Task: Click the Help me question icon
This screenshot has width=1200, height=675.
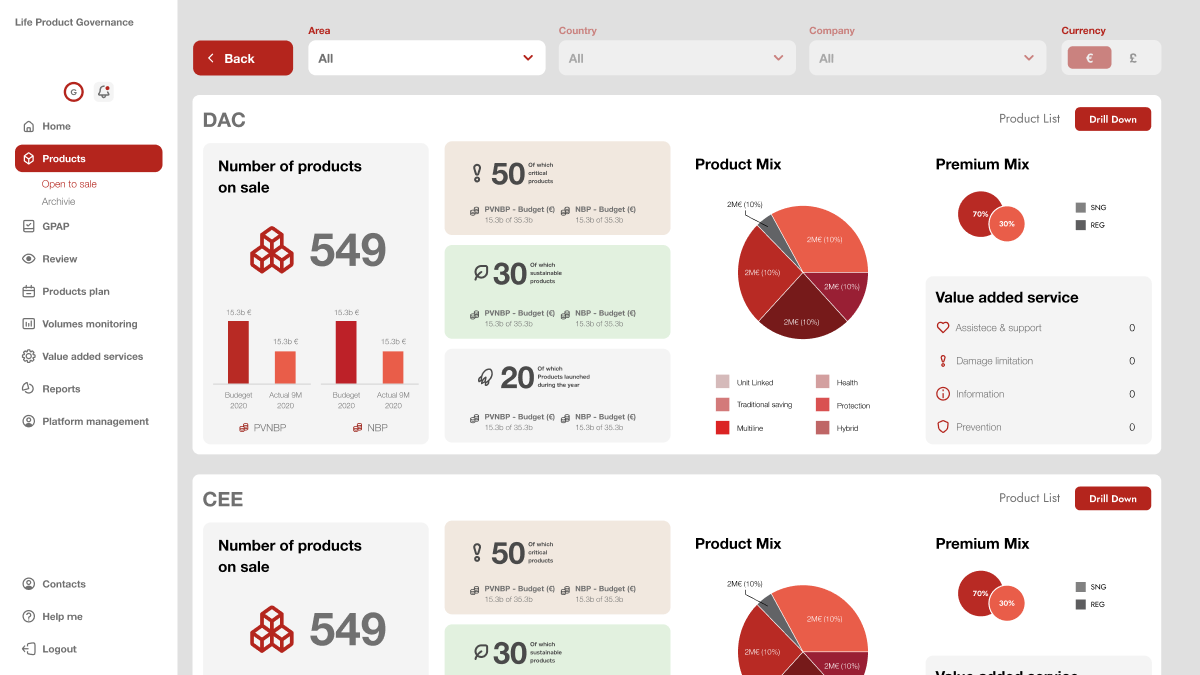Action: pyautogui.click(x=28, y=616)
